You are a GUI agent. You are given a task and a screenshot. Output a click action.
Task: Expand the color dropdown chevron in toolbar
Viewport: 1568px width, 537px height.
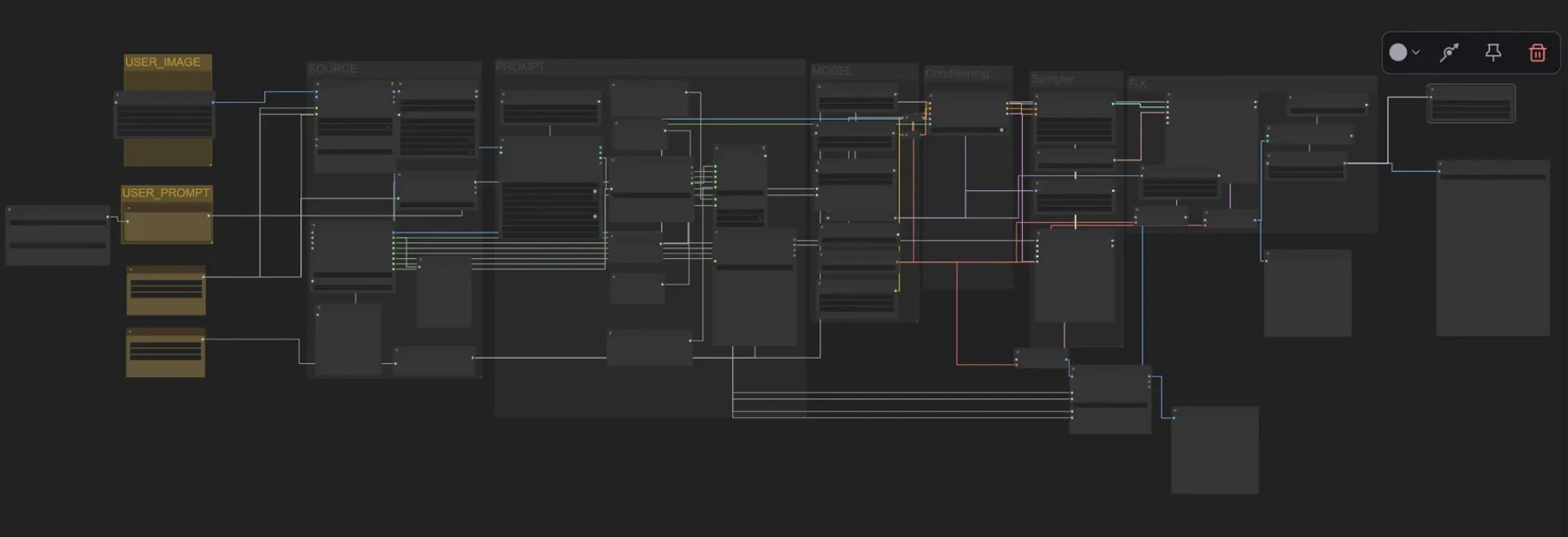[x=1416, y=53]
